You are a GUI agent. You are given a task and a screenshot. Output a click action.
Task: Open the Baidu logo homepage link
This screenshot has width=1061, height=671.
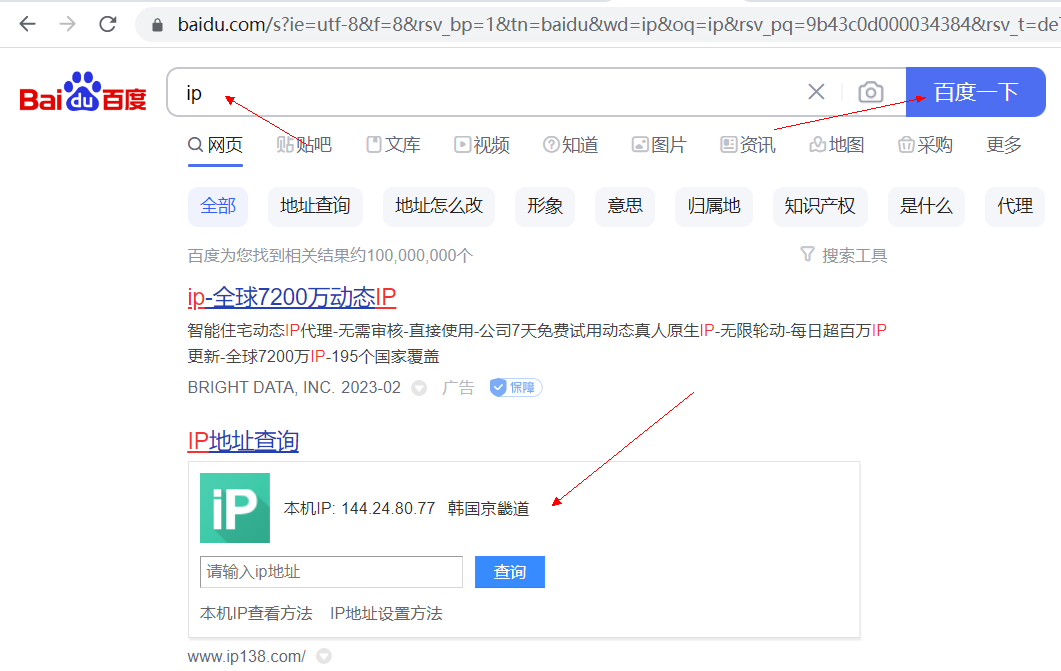(x=83, y=92)
